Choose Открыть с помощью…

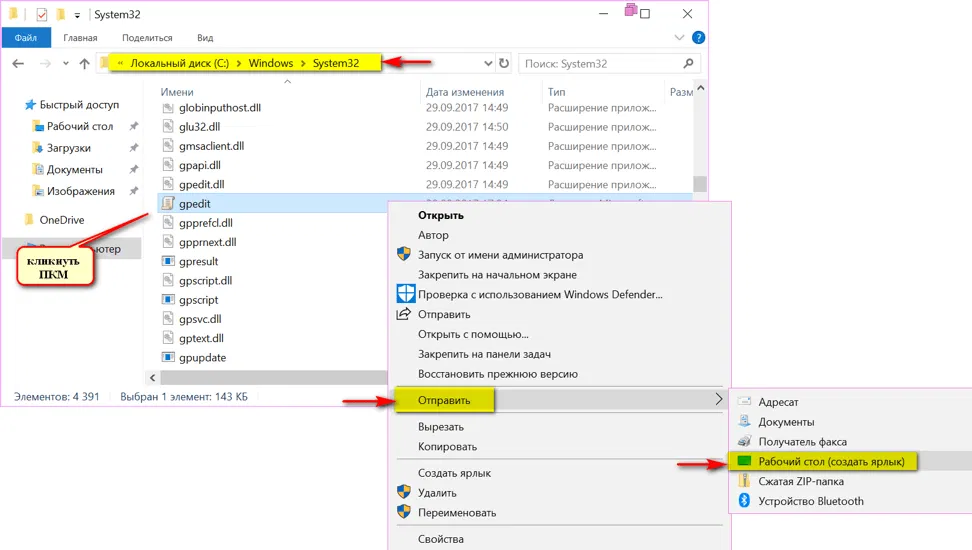(473, 334)
